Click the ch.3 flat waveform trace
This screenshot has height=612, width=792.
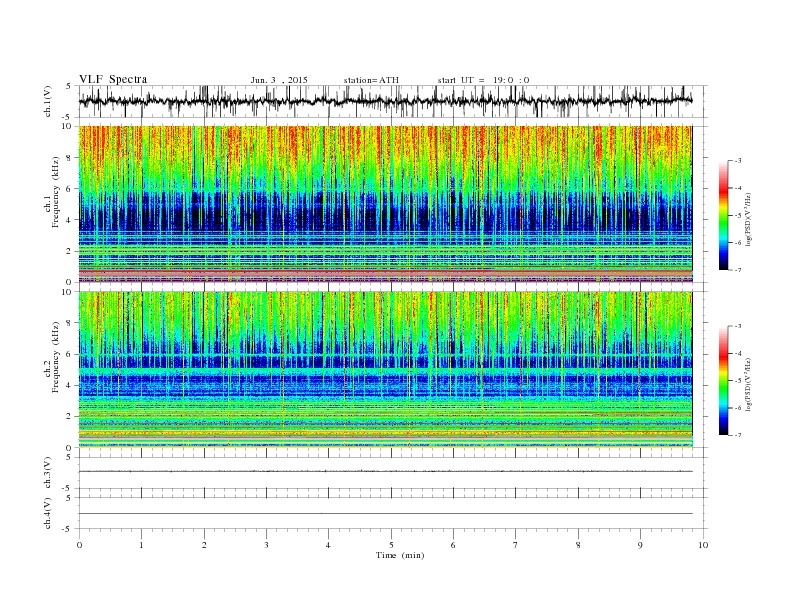[385, 471]
